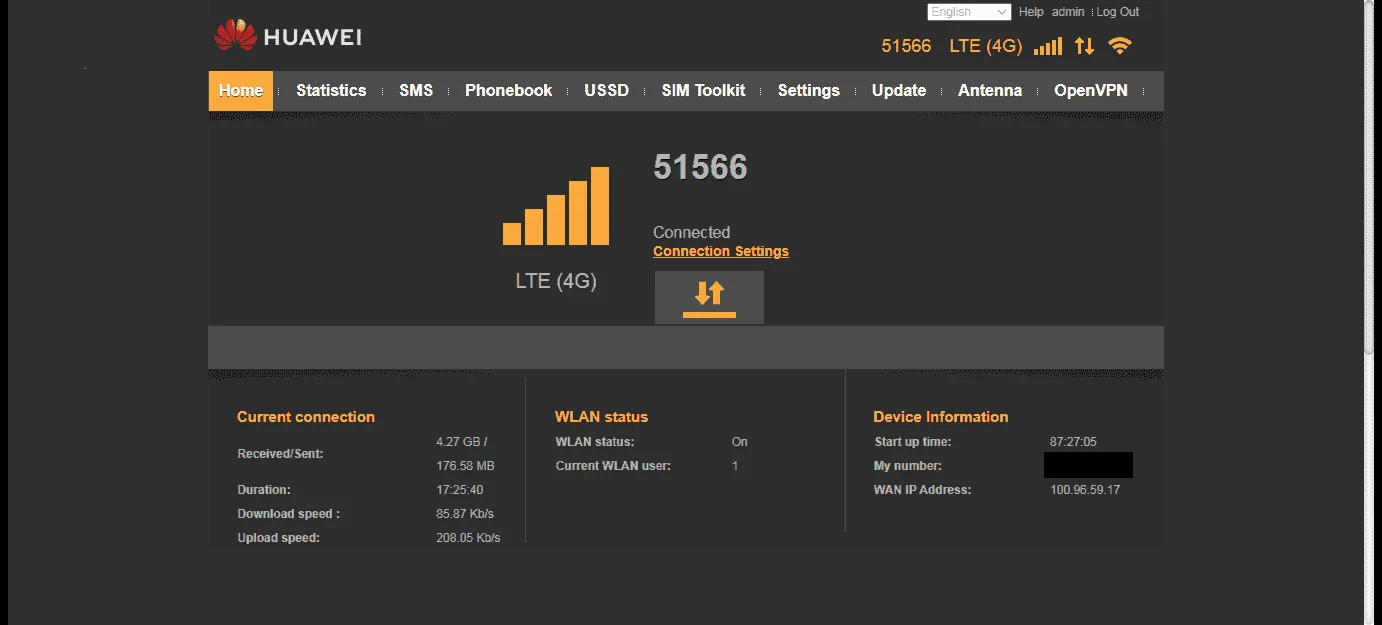Open the Settings tab
Image resolution: width=1382 pixels, height=625 pixels.
(809, 91)
